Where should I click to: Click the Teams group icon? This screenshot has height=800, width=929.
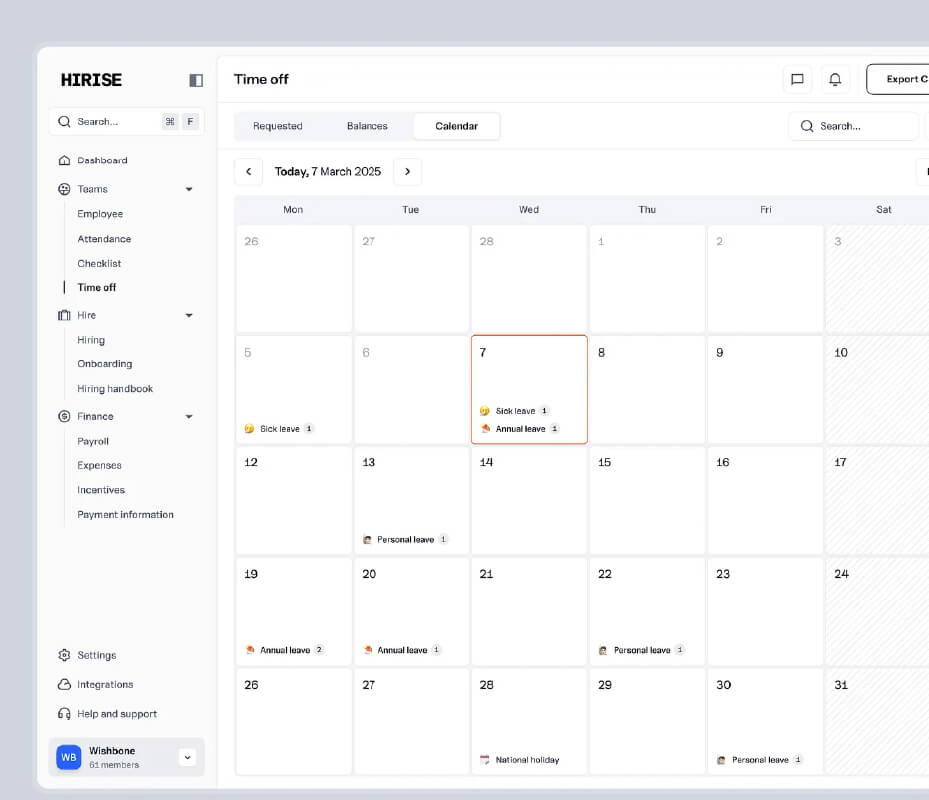point(64,189)
